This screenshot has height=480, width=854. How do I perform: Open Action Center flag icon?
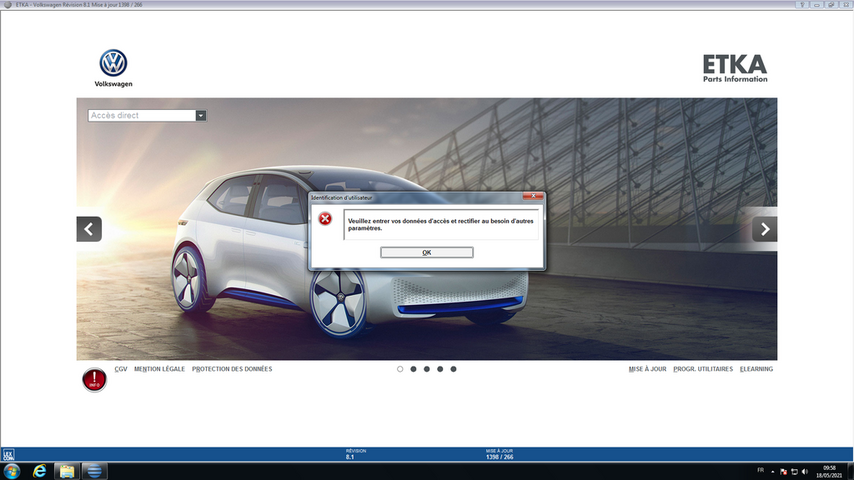(783, 472)
